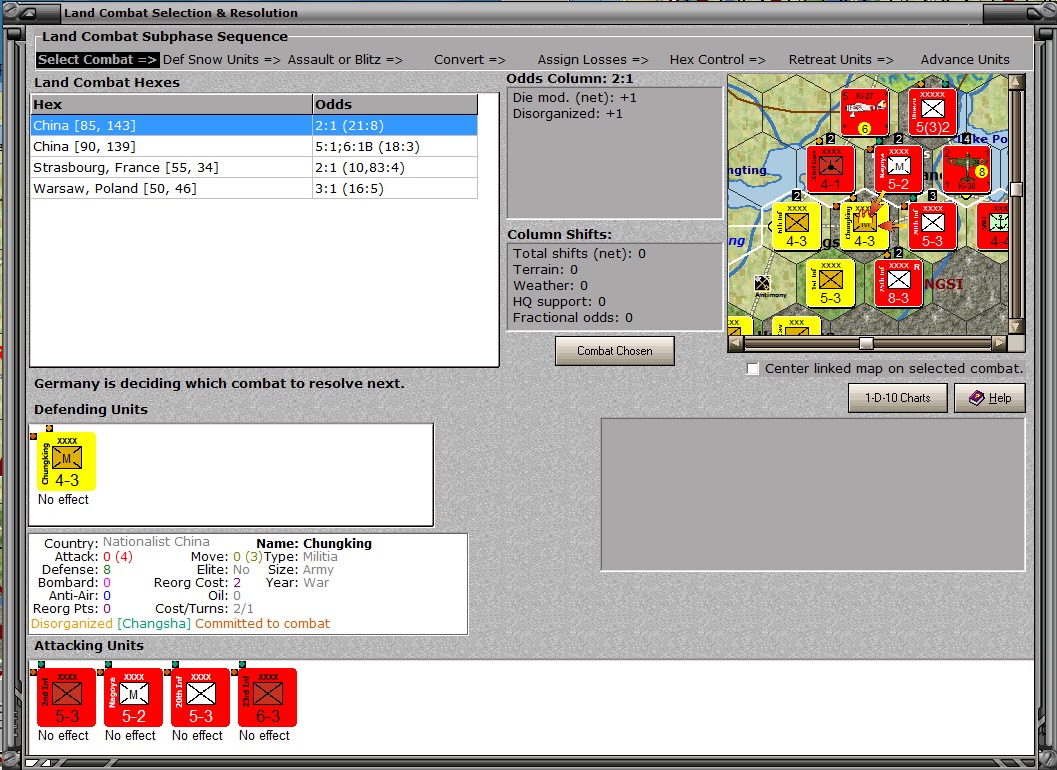
Task: Go to Assign Losses subphase
Action: click(593, 59)
